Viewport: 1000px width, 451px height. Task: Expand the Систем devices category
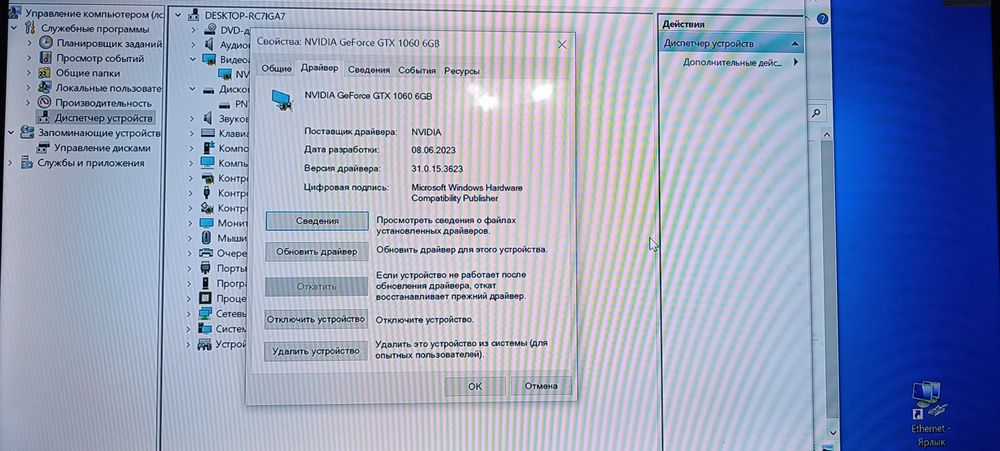(x=189, y=329)
